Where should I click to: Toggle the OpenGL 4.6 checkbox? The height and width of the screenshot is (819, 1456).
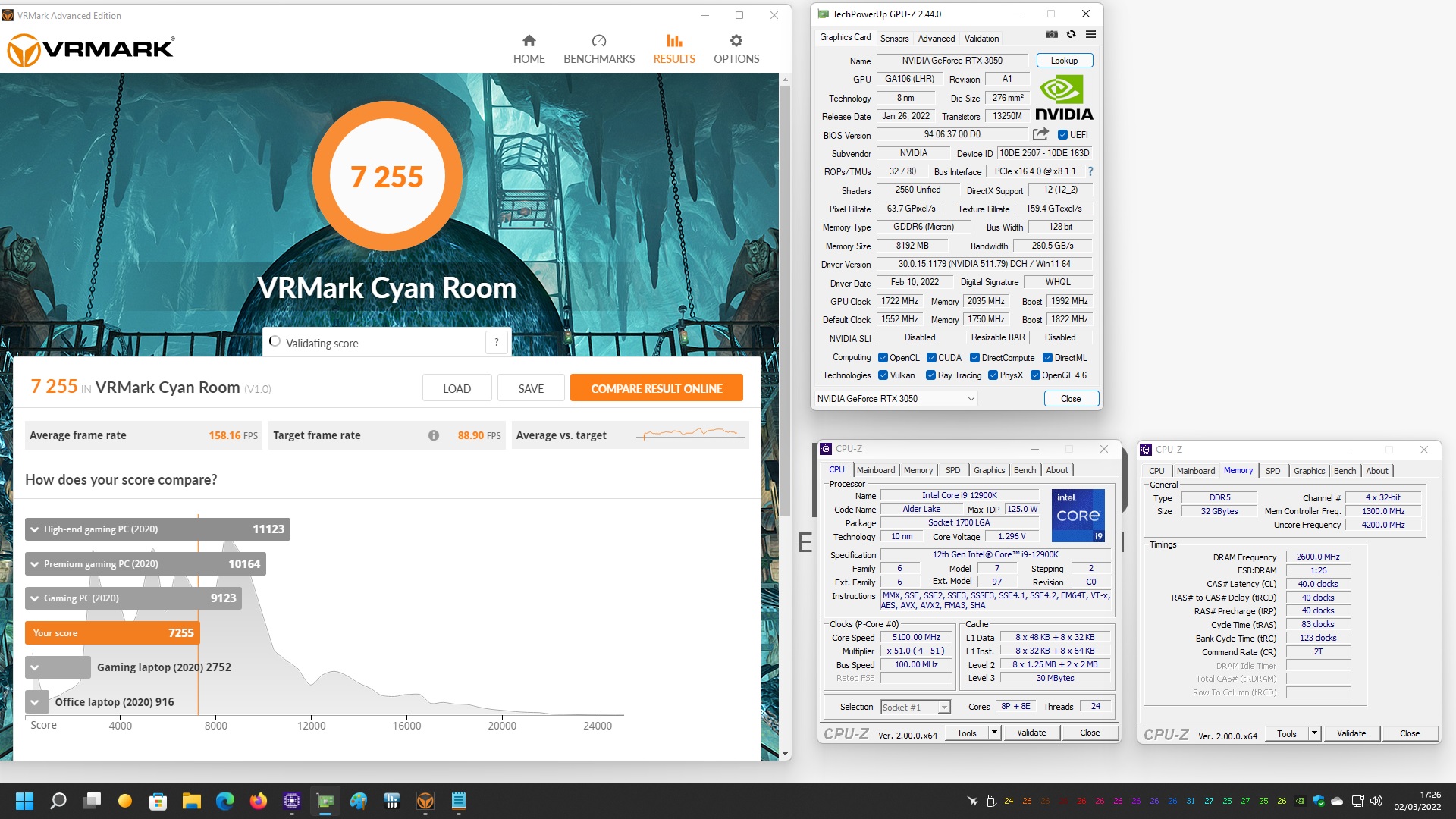[1035, 375]
